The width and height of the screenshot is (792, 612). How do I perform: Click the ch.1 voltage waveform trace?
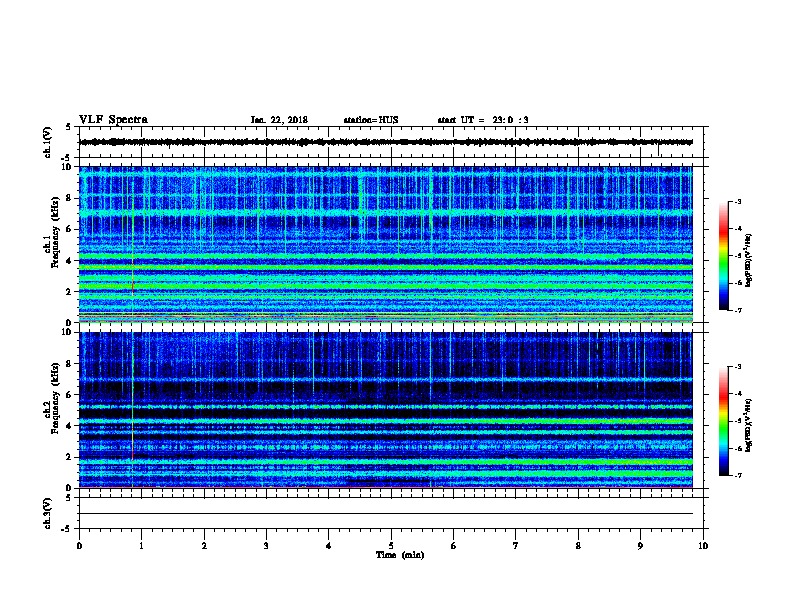point(386,142)
